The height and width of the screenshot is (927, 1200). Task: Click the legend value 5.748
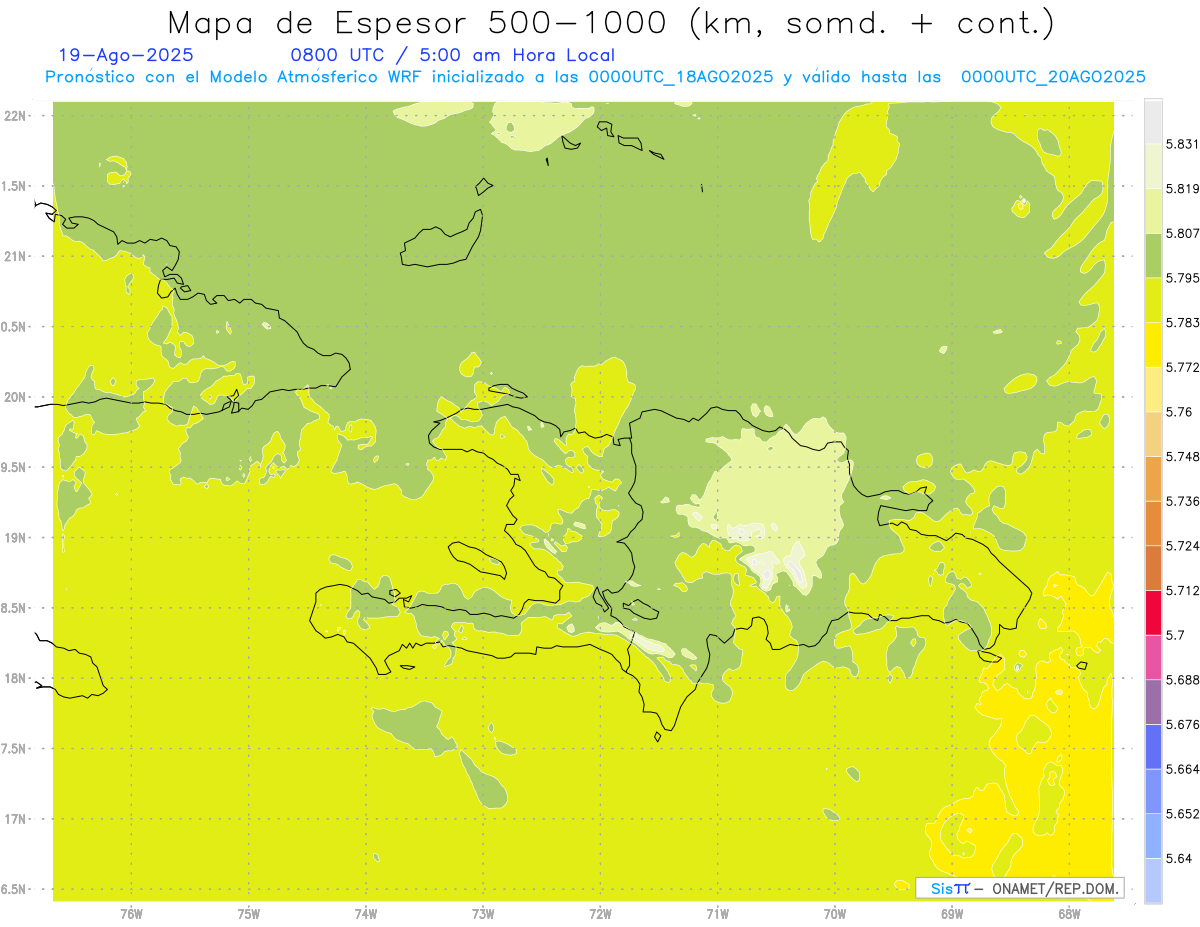1182,456
